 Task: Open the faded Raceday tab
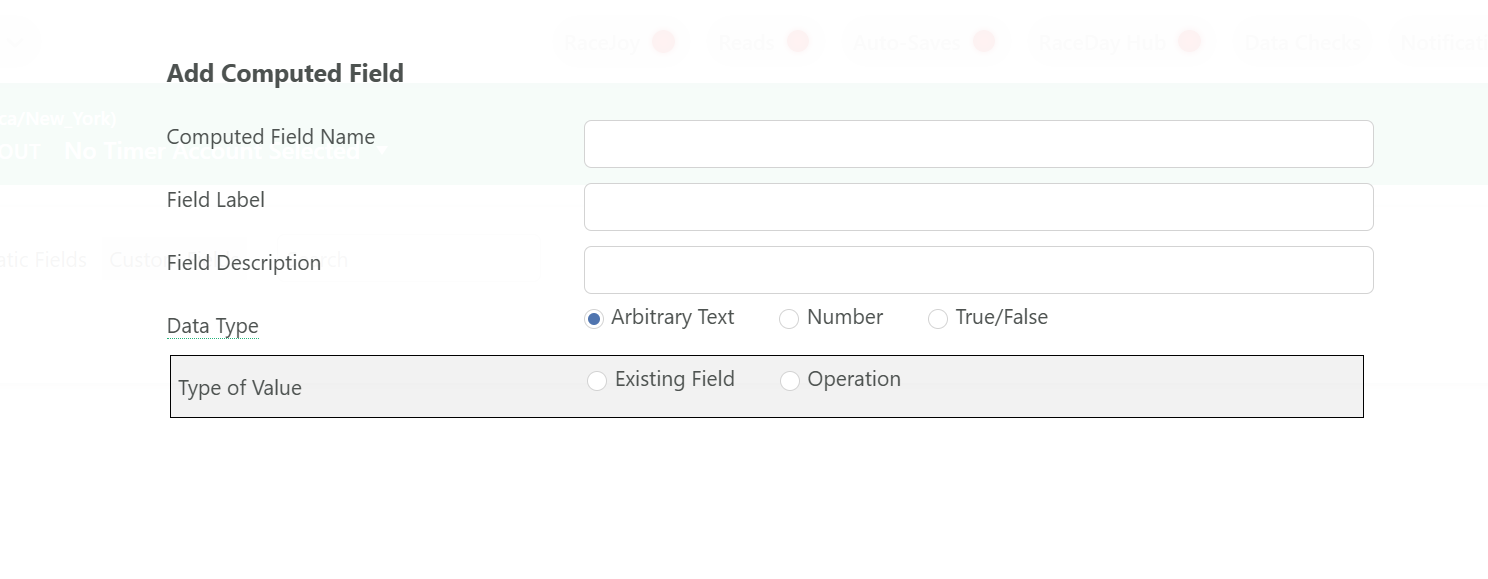point(602,43)
